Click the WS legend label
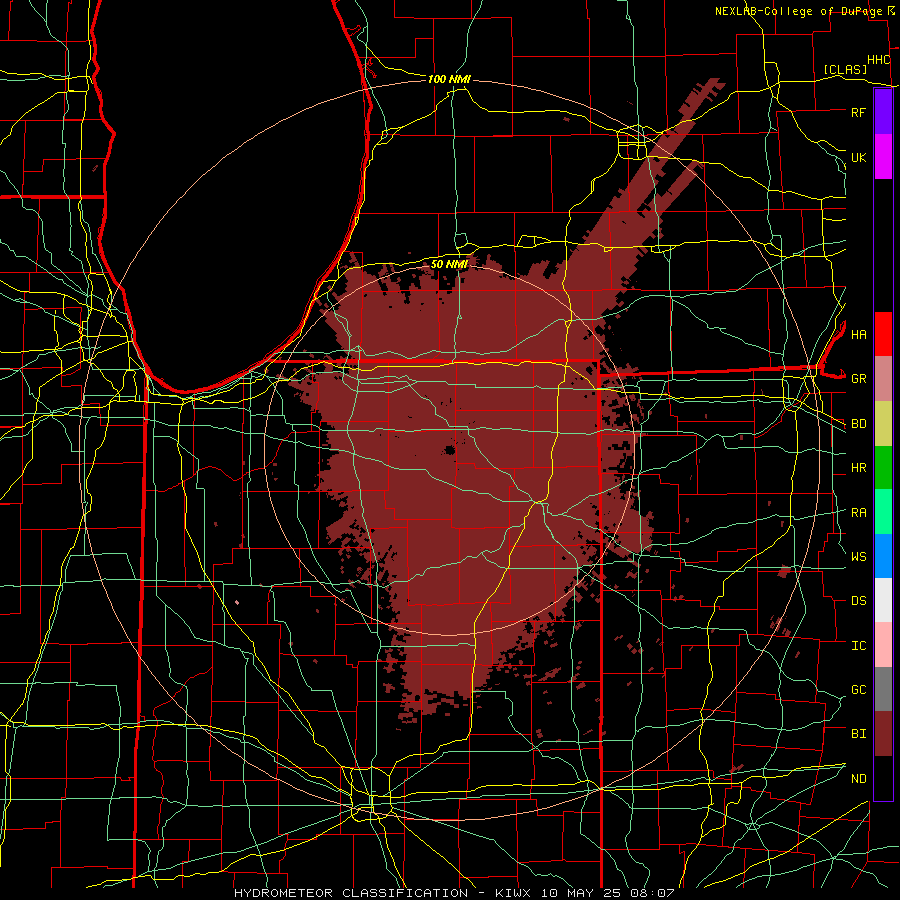Screen dimensions: 900x900 pos(858,556)
